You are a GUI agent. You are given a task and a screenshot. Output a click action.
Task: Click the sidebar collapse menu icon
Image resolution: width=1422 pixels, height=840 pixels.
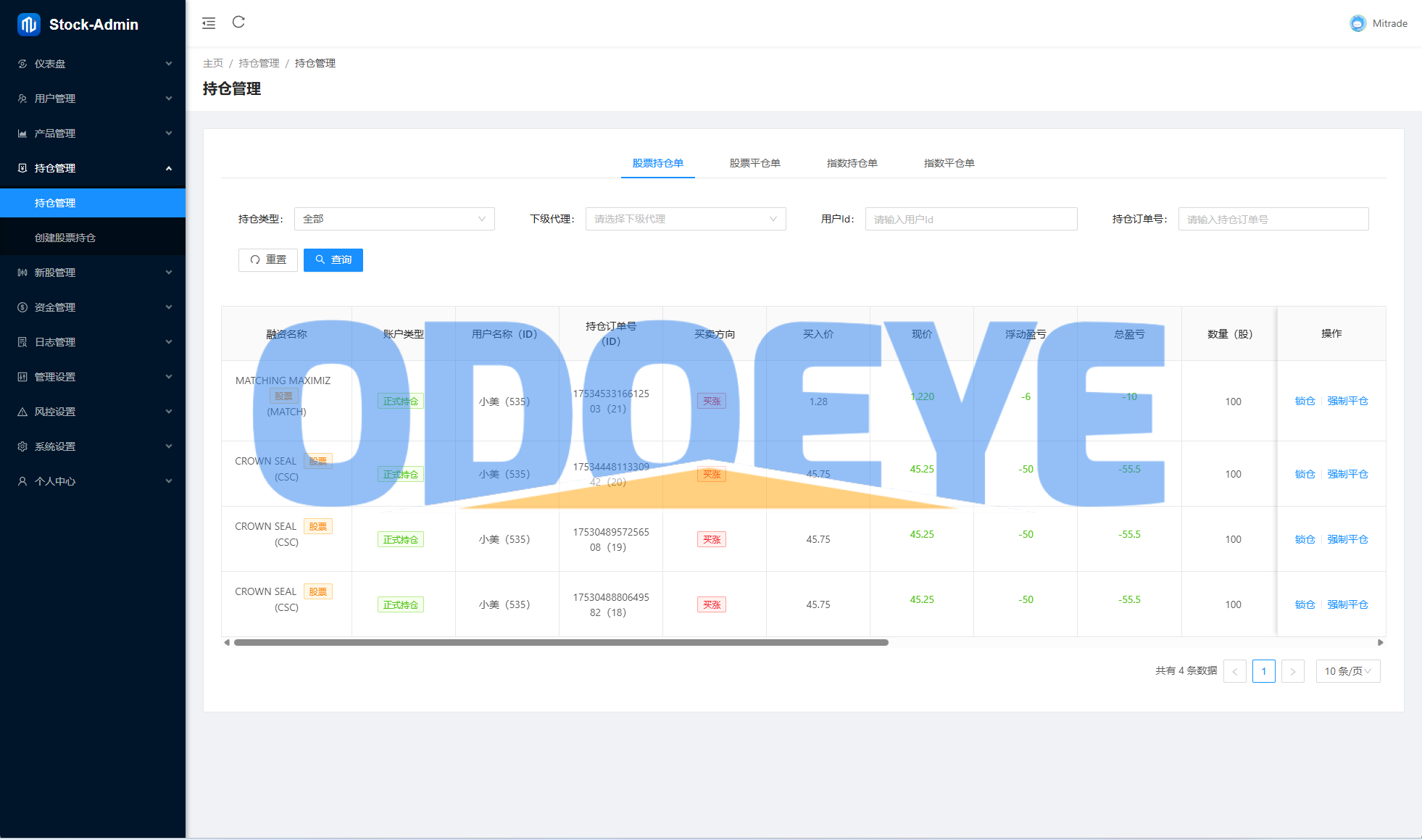[x=209, y=23]
